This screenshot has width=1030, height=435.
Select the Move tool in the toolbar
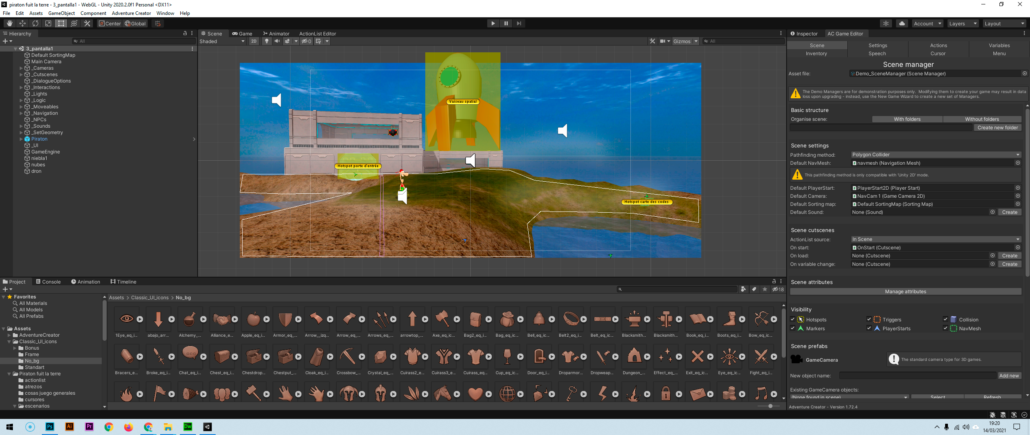click(x=21, y=22)
